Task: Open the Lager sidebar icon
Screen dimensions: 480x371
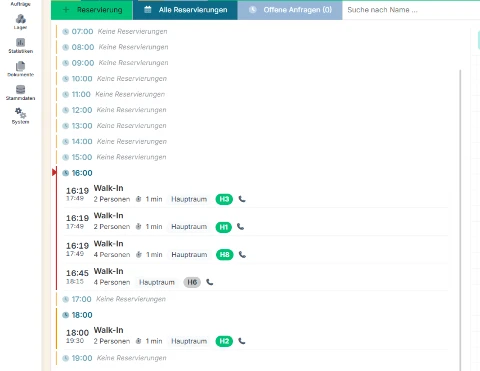Action: pyautogui.click(x=20, y=19)
